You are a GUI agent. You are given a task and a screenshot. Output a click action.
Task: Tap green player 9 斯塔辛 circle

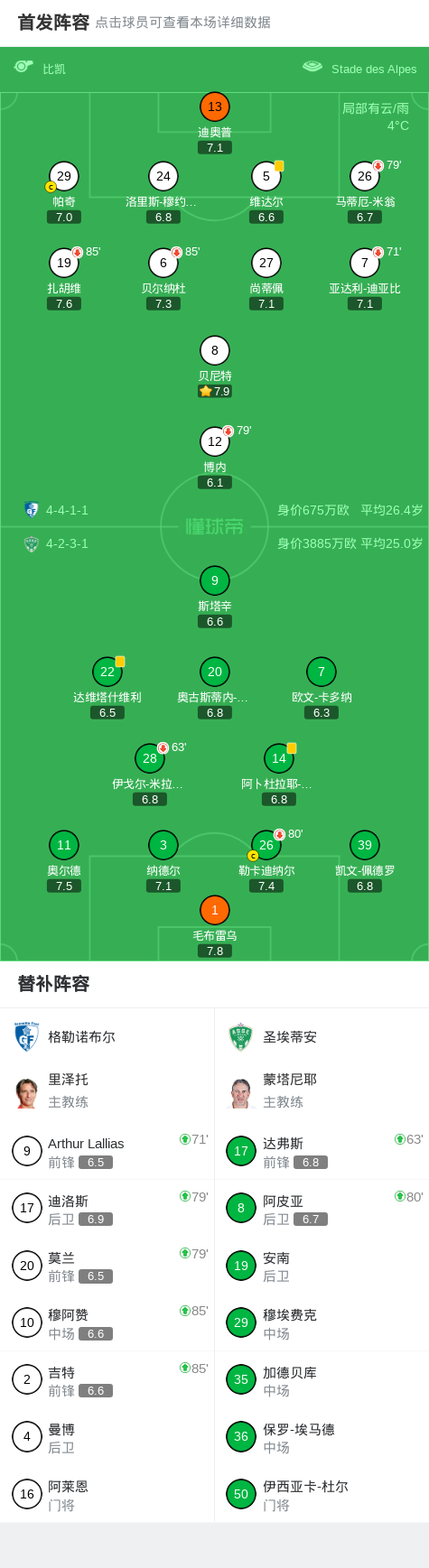tap(215, 581)
